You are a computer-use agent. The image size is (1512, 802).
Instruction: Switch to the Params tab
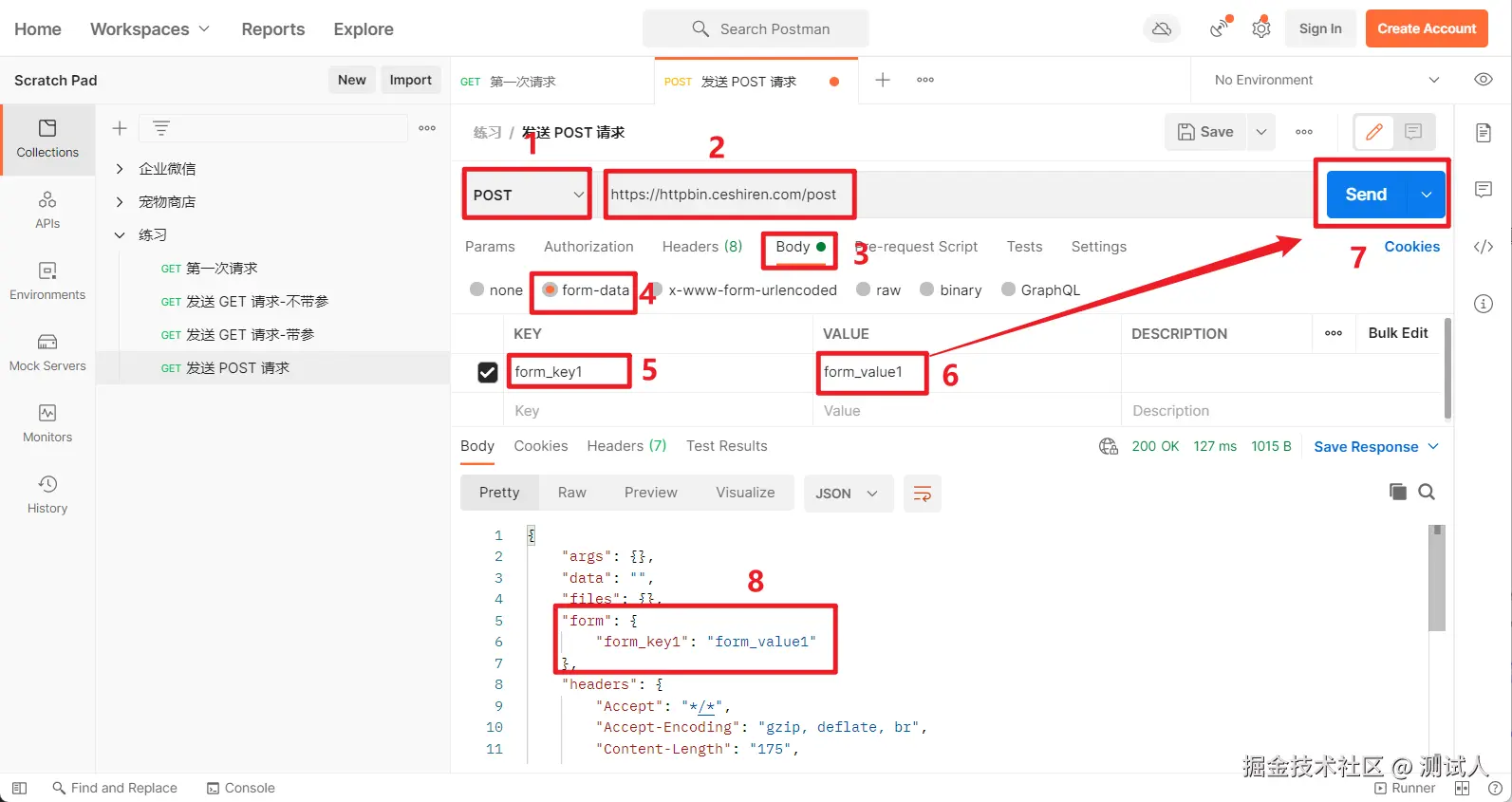click(490, 247)
